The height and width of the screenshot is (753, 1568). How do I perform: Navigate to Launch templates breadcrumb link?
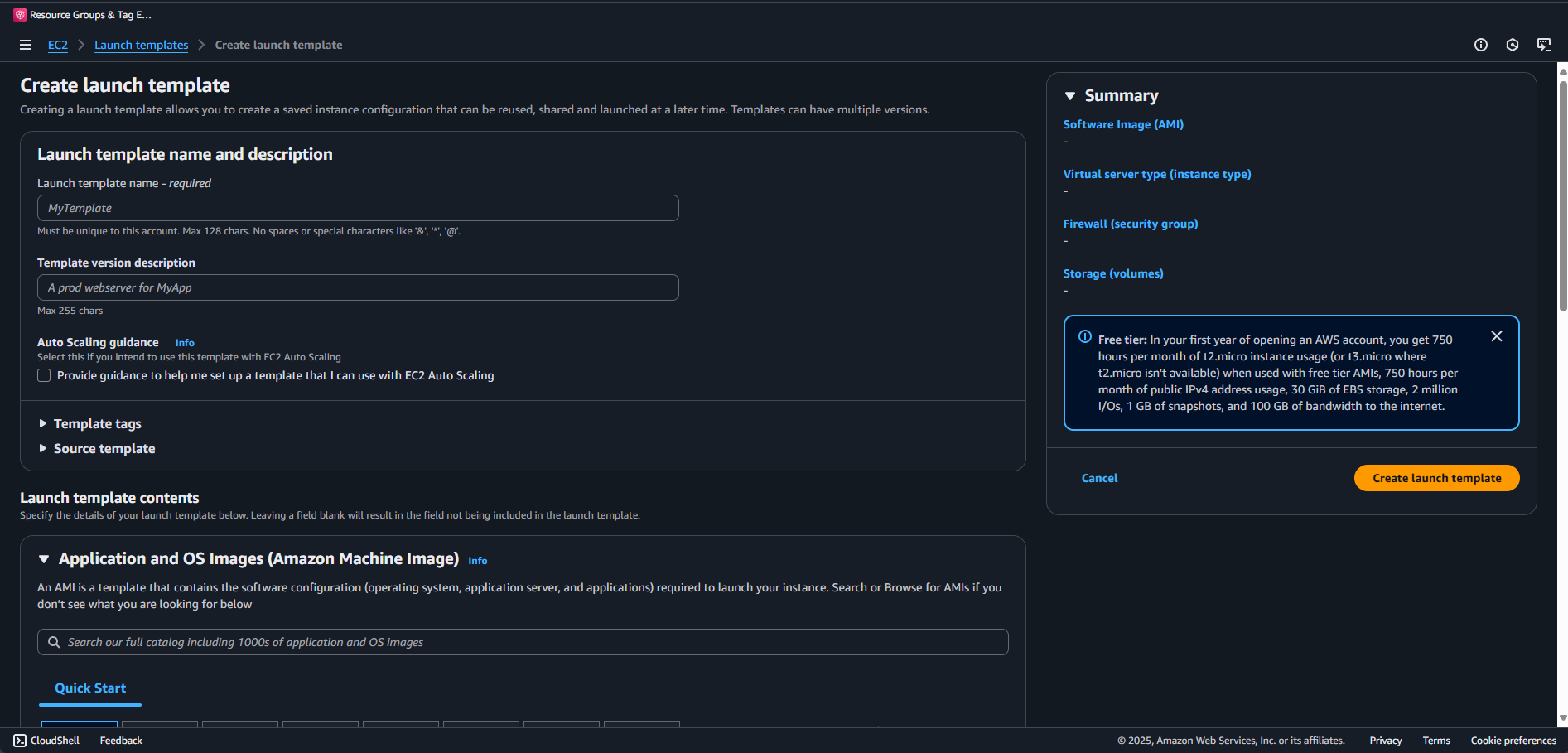tap(142, 45)
